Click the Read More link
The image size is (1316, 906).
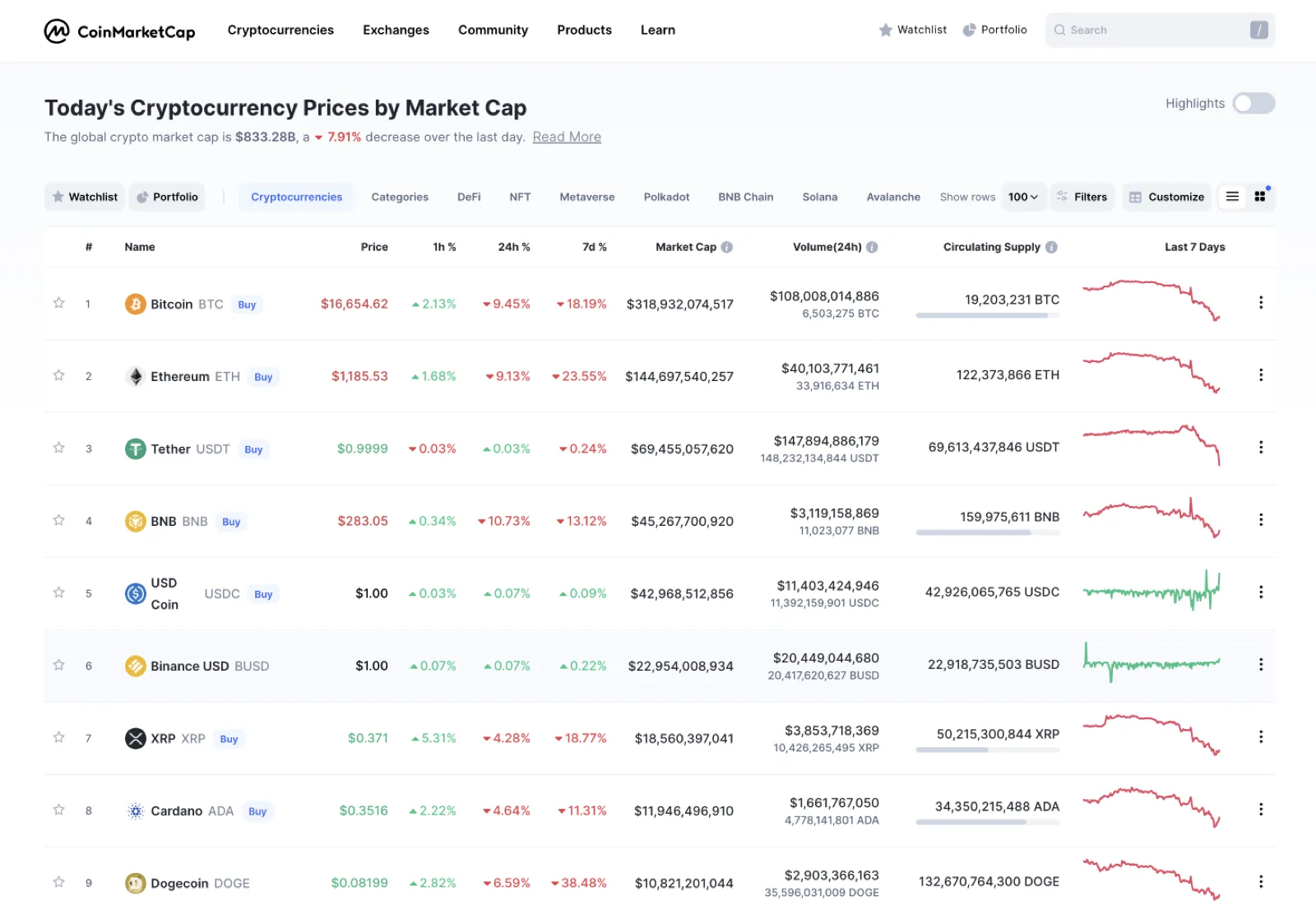(567, 137)
